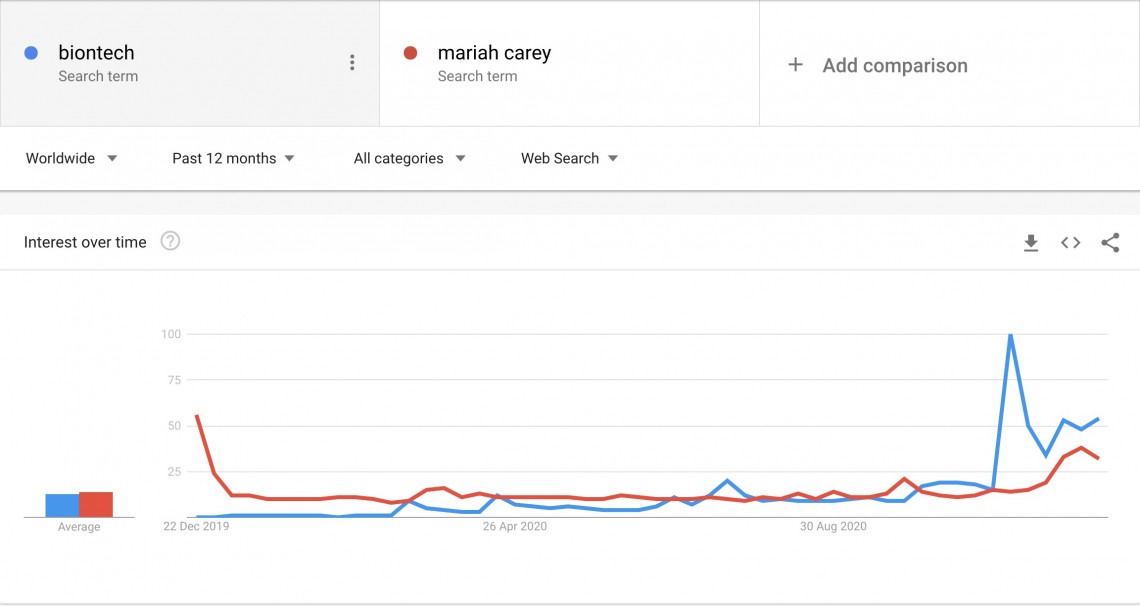
Task: Click the red average bar
Action: (x=96, y=505)
